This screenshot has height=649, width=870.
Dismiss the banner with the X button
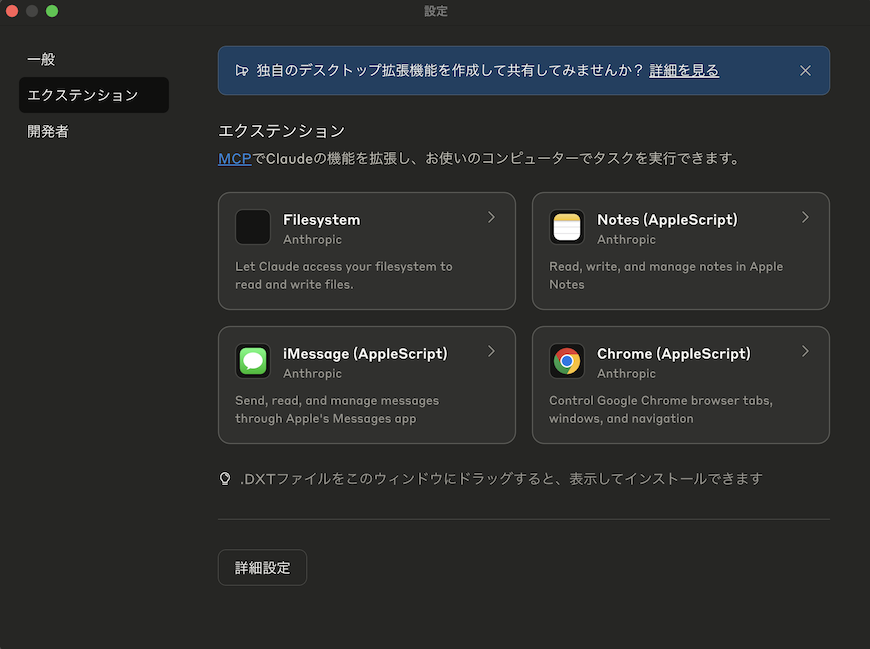click(x=805, y=70)
